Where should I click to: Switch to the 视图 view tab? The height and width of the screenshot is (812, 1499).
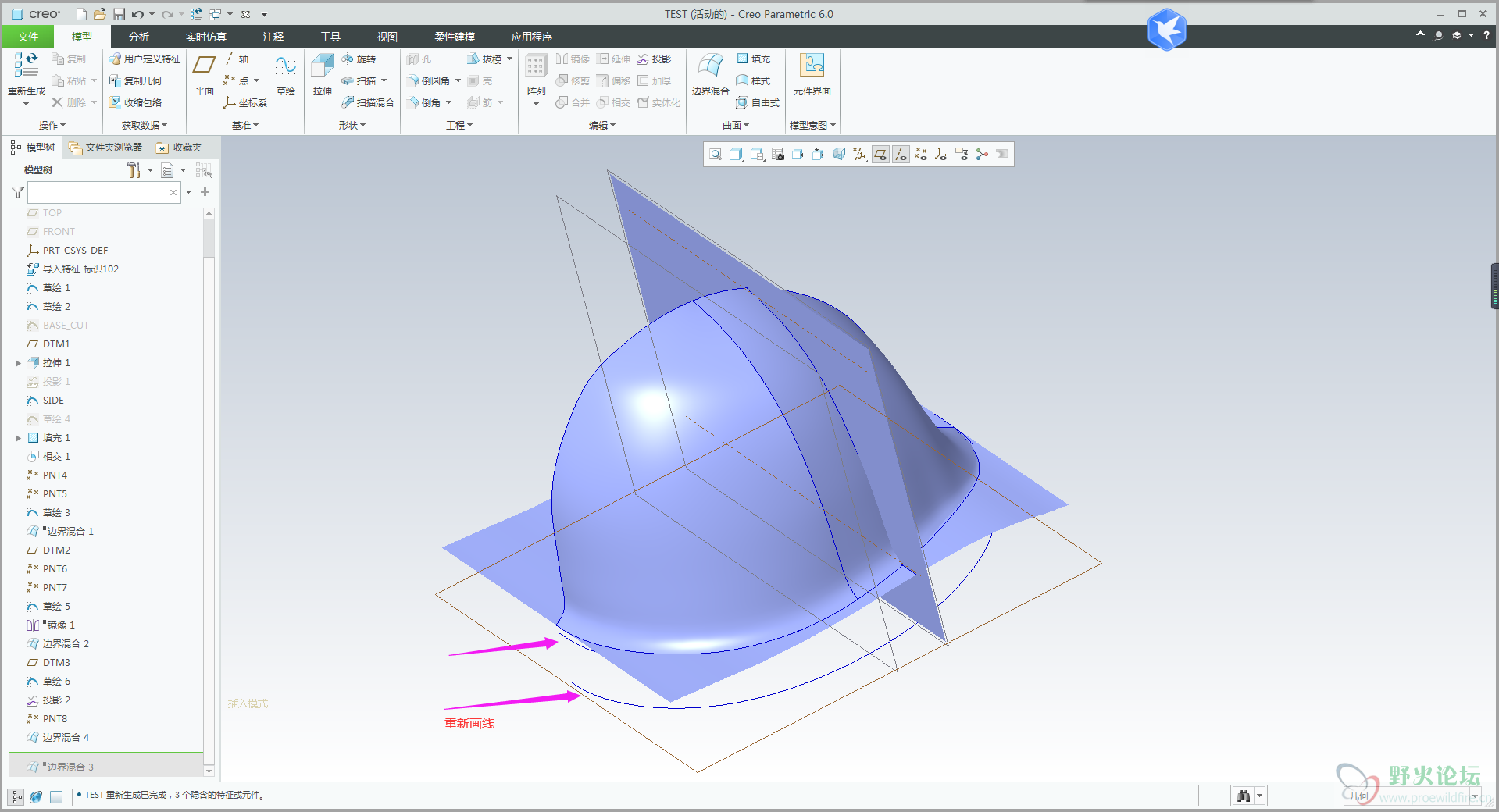(387, 37)
